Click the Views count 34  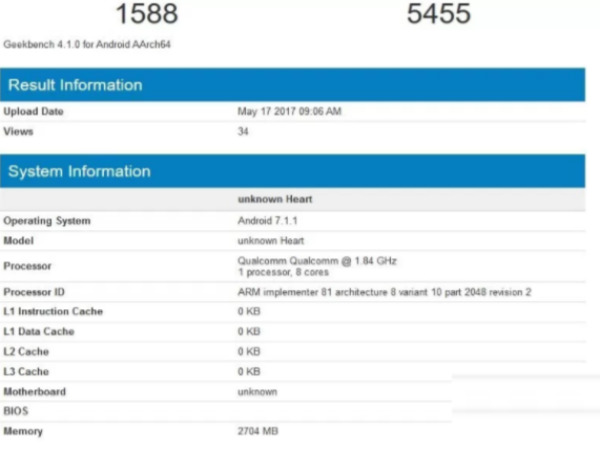[243, 132]
